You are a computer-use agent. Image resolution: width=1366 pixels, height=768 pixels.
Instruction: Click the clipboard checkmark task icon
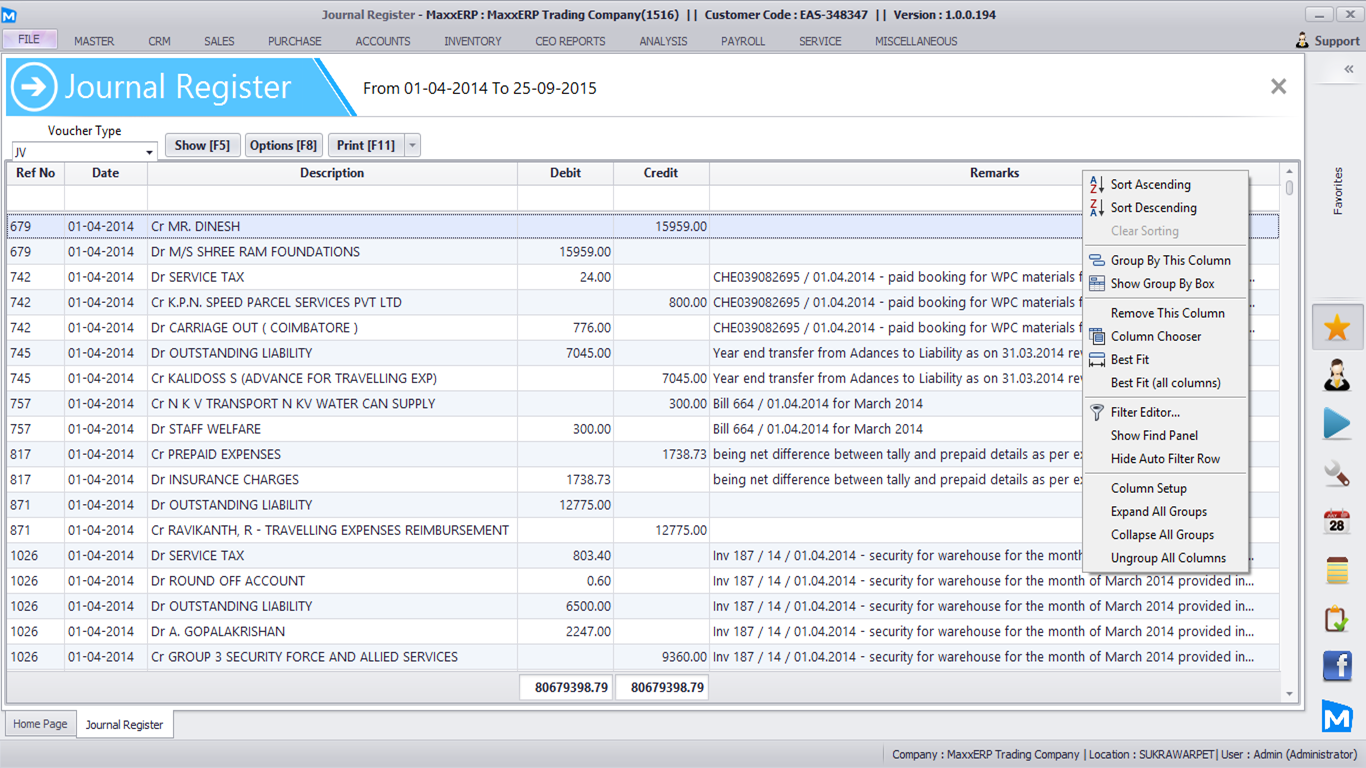(x=1337, y=619)
